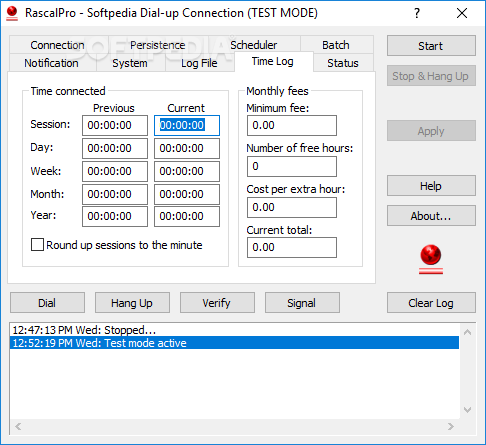Click the Current Day time field
The image size is (486, 445).
click(187, 148)
